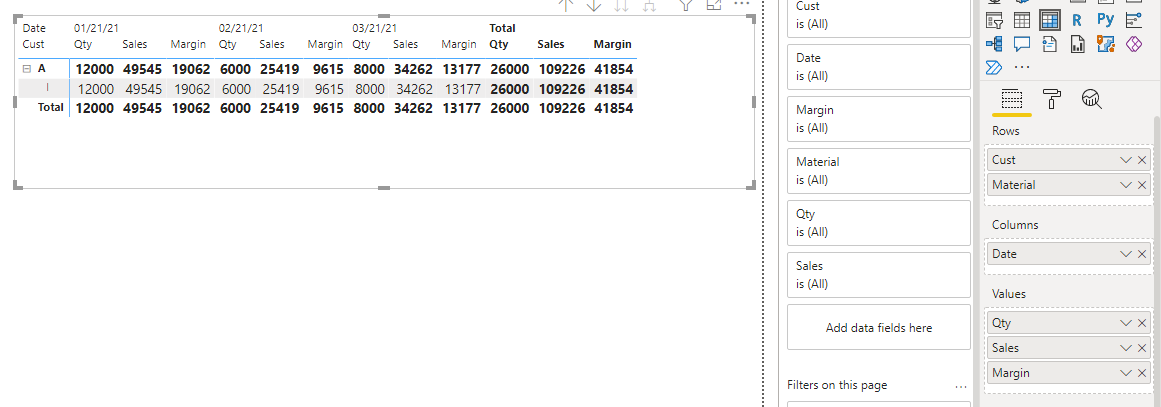Open the Date filter card
1161x407 pixels.
(x=879, y=67)
